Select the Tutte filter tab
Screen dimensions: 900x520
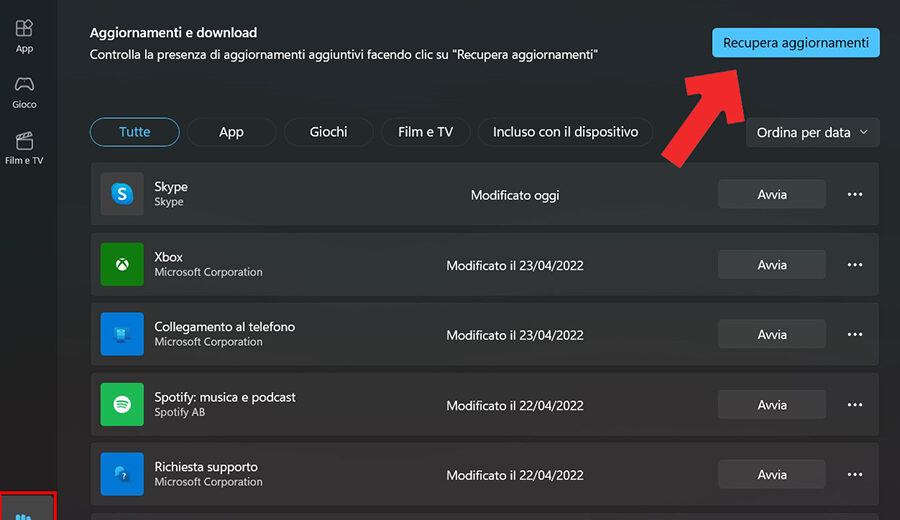pyautogui.click(x=135, y=132)
